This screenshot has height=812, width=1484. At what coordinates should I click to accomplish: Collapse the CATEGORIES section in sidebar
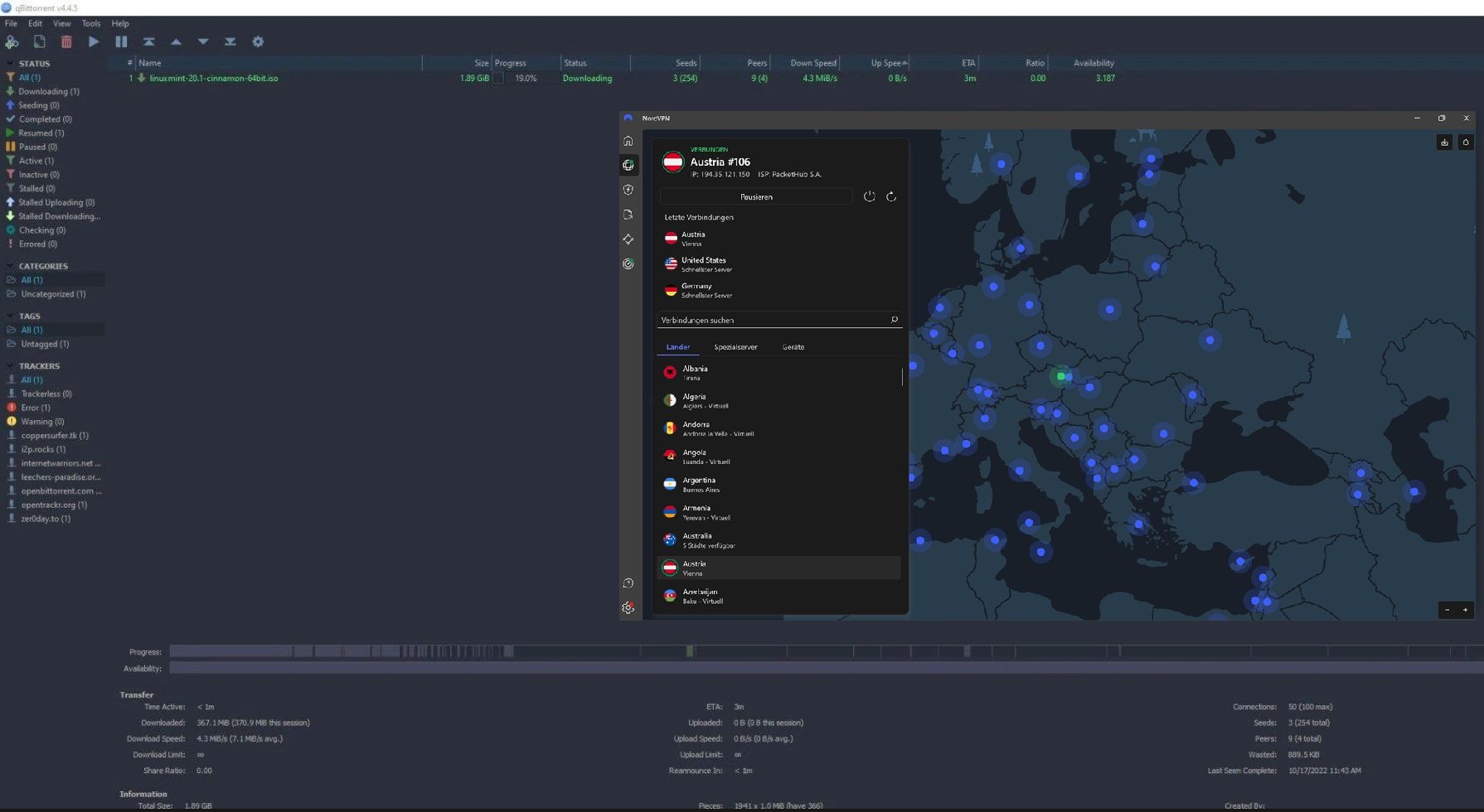pyautogui.click(x=10, y=266)
